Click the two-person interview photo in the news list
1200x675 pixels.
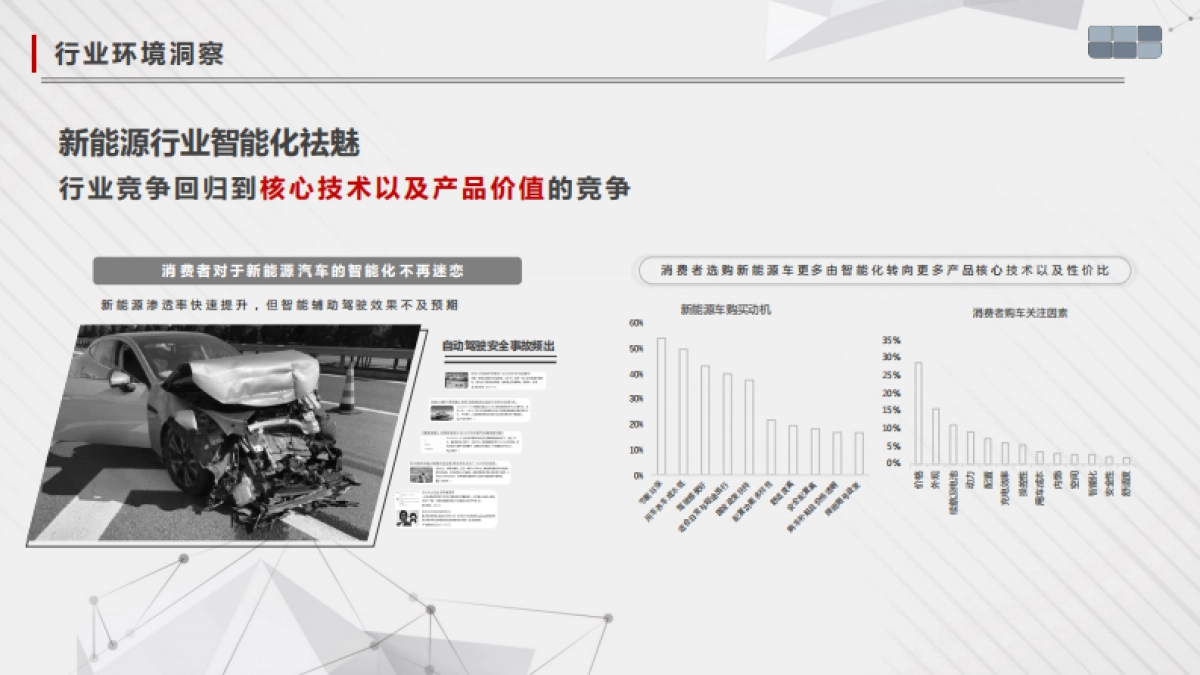(406, 518)
